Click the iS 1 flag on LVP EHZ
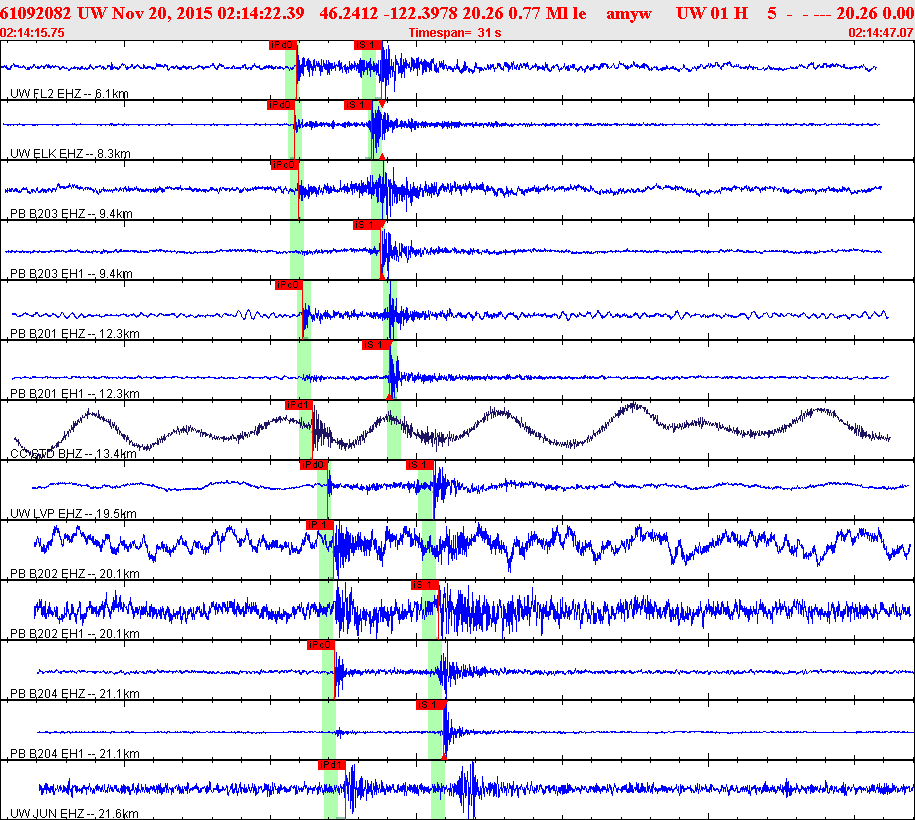This screenshot has width=915, height=820. 420,465
